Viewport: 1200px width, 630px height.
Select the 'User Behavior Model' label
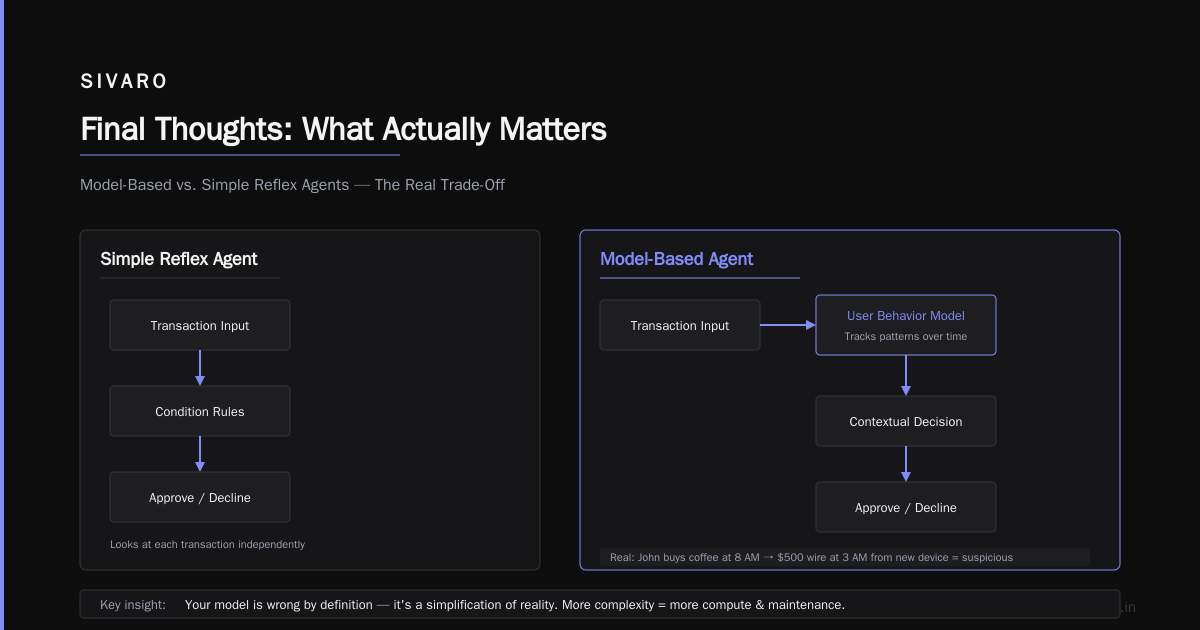[x=906, y=315]
